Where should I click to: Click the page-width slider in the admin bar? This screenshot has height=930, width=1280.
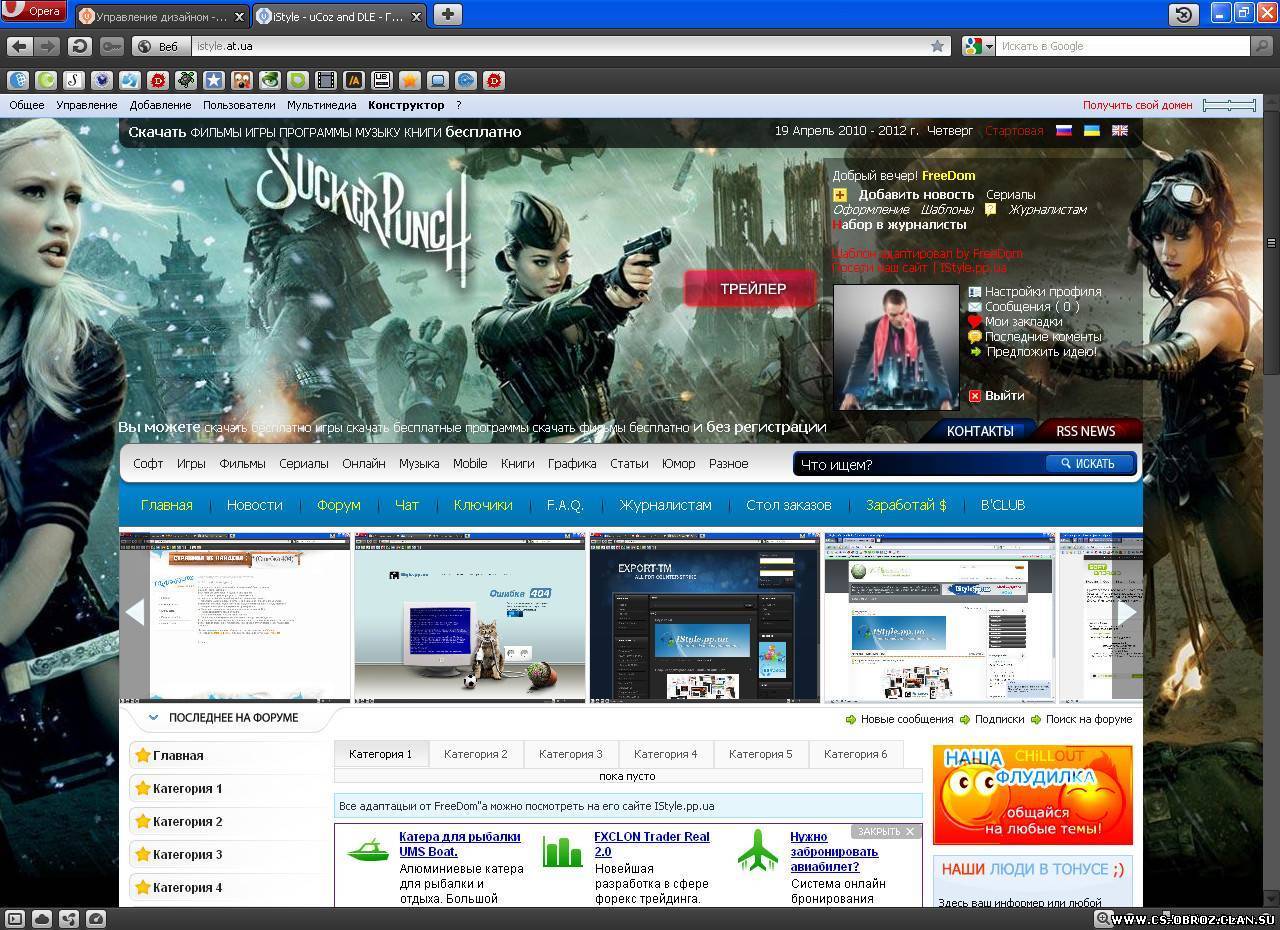tap(1229, 105)
